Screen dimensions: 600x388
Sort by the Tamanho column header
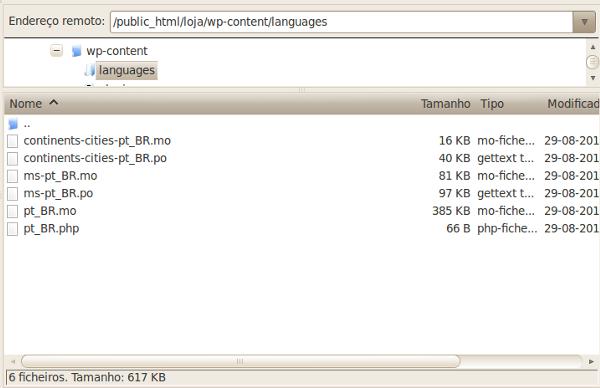pos(445,104)
